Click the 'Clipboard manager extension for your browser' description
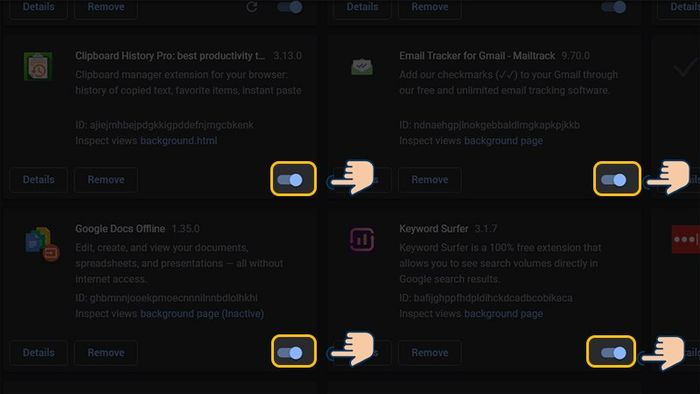The width and height of the screenshot is (700, 394). (188, 83)
